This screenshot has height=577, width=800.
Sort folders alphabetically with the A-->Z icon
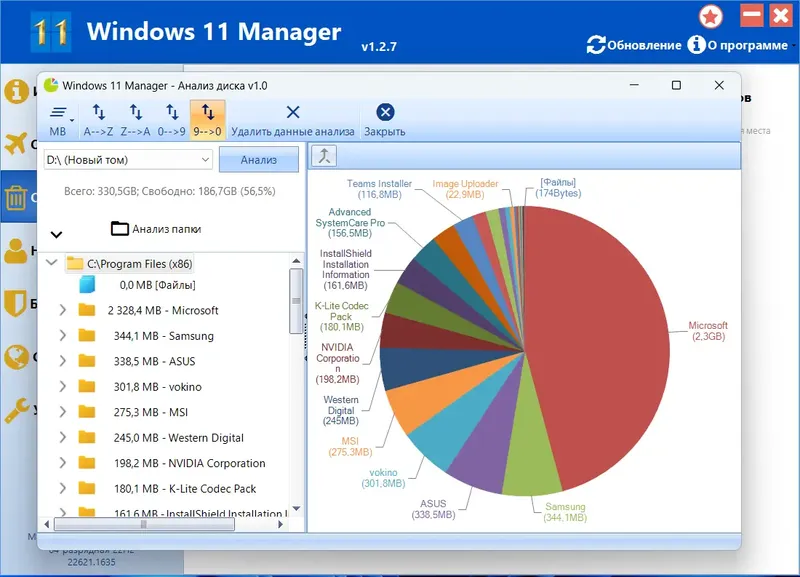coord(97,116)
